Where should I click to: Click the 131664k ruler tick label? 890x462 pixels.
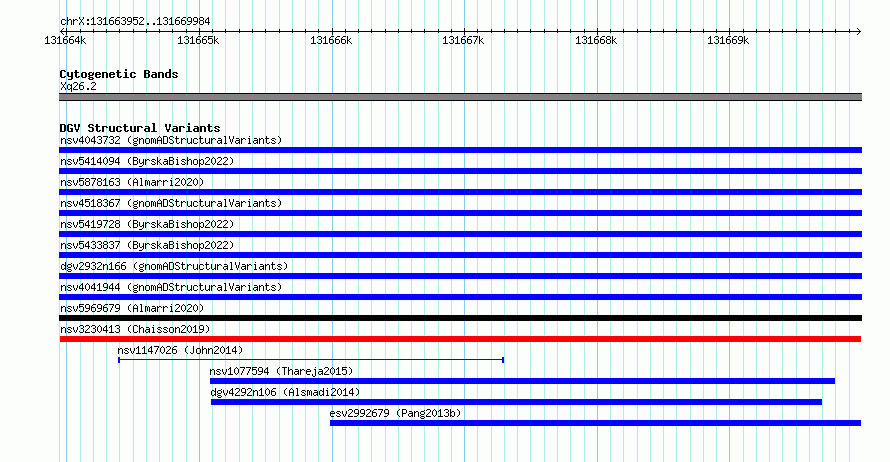(x=65, y=40)
